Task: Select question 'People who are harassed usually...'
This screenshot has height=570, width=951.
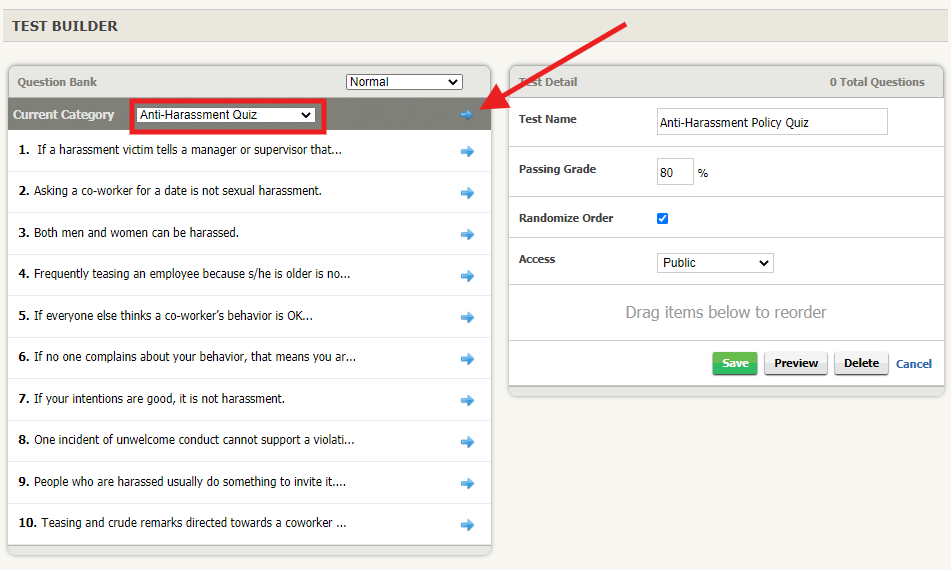Action: click(190, 482)
